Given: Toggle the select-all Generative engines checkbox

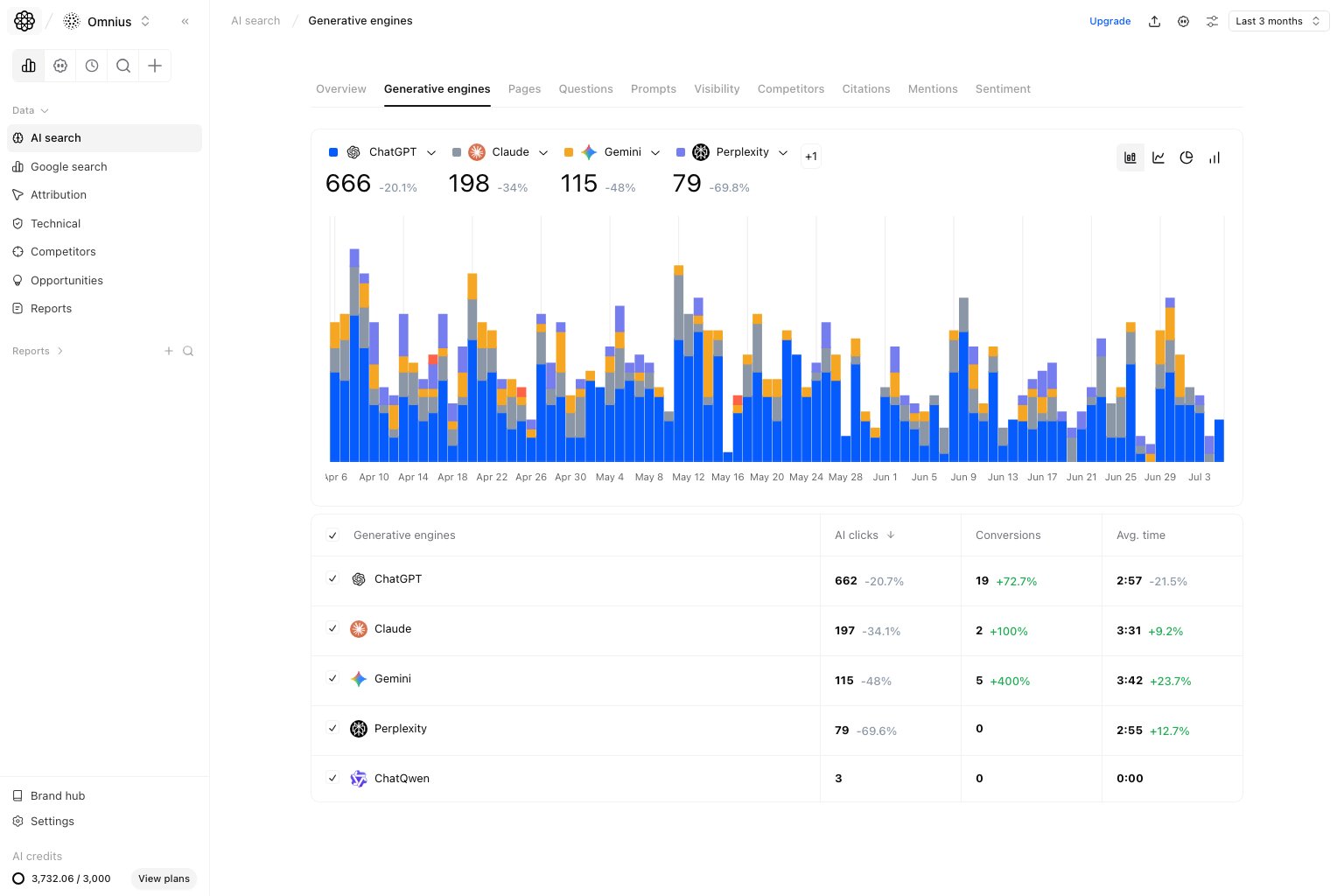Looking at the screenshot, I should [332, 535].
